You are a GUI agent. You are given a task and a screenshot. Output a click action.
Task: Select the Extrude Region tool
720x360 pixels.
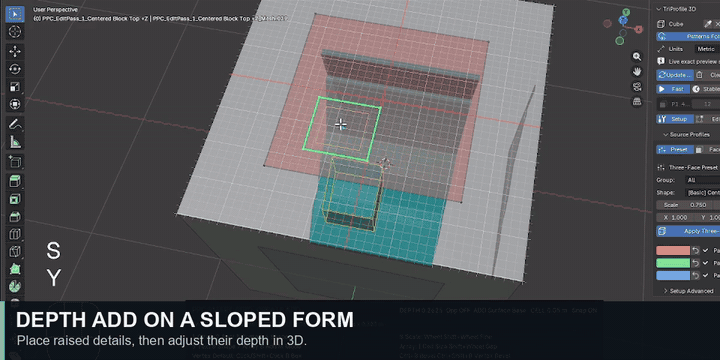pos(15,181)
